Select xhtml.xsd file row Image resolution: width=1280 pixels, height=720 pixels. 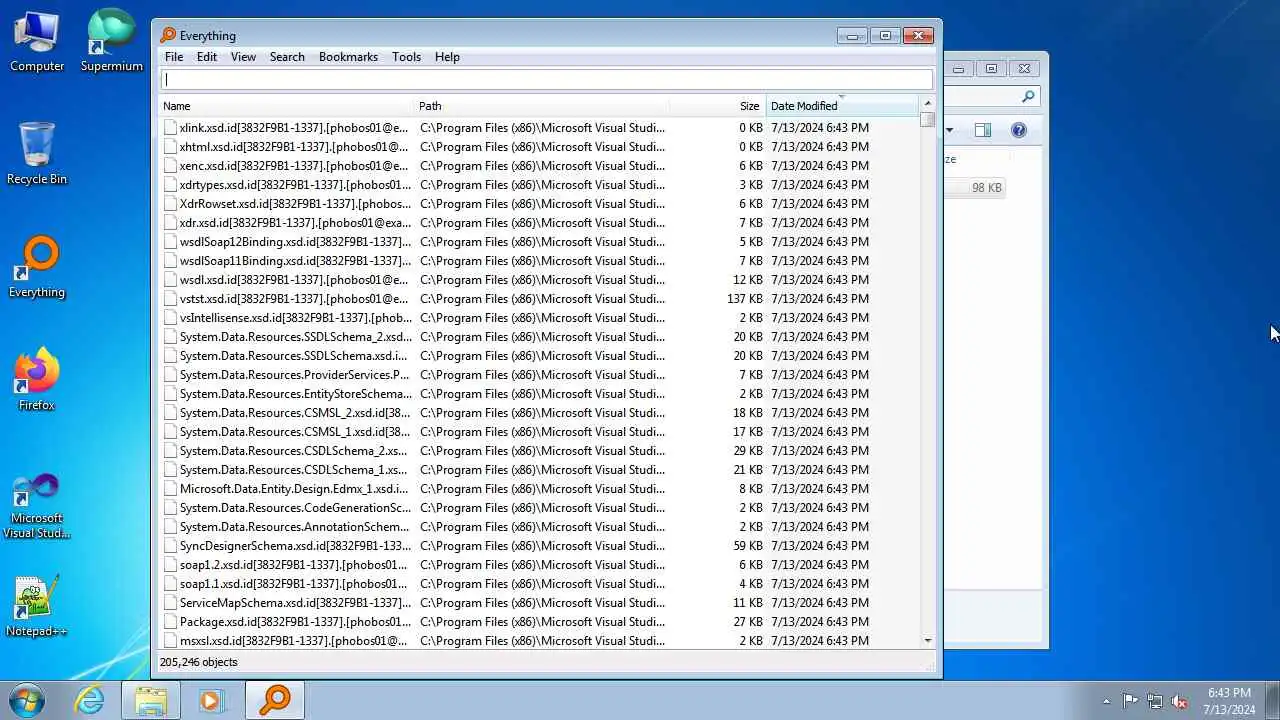539,147
